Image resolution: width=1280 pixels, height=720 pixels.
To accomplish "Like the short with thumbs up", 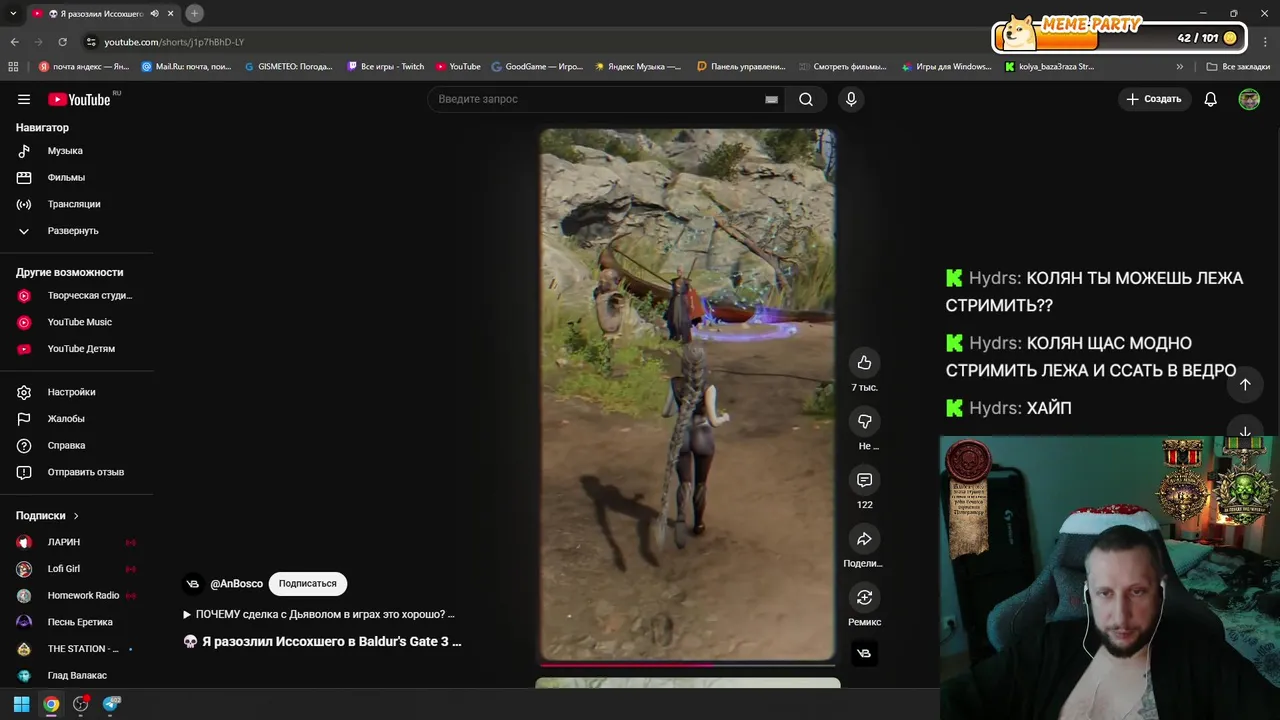I will (x=864, y=363).
